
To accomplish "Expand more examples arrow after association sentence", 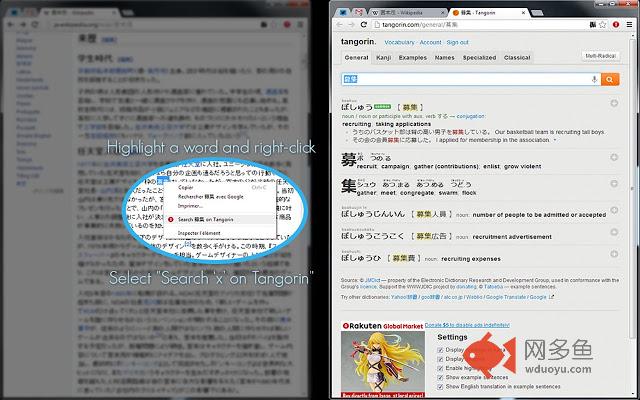I will [x=555, y=140].
